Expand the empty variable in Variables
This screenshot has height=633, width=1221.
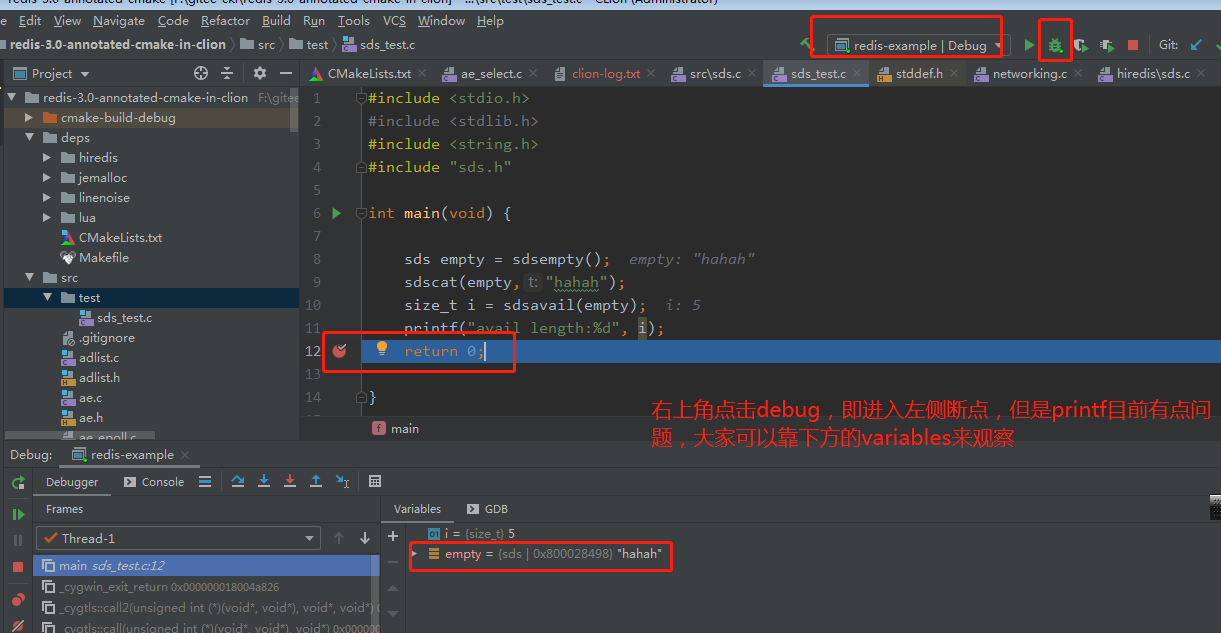(x=415, y=553)
